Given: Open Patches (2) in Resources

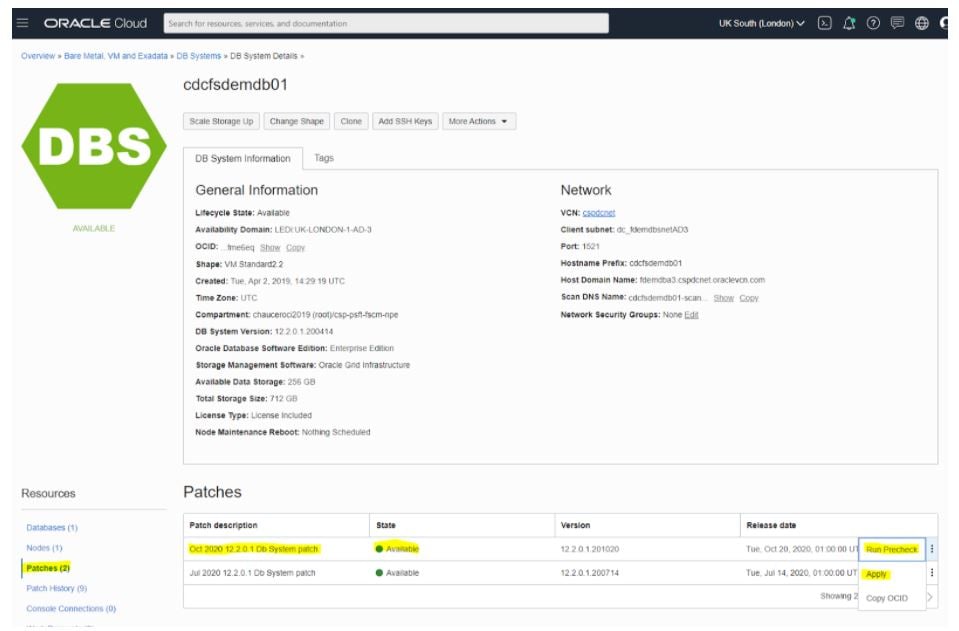Looking at the screenshot, I should (x=48, y=568).
